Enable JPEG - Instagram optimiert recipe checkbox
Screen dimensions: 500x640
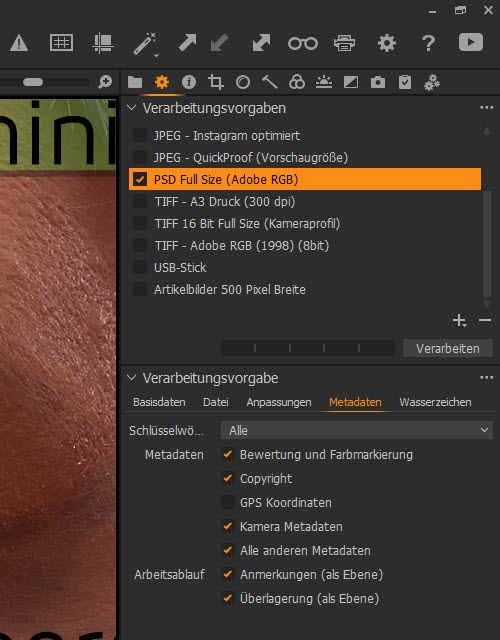(140, 135)
